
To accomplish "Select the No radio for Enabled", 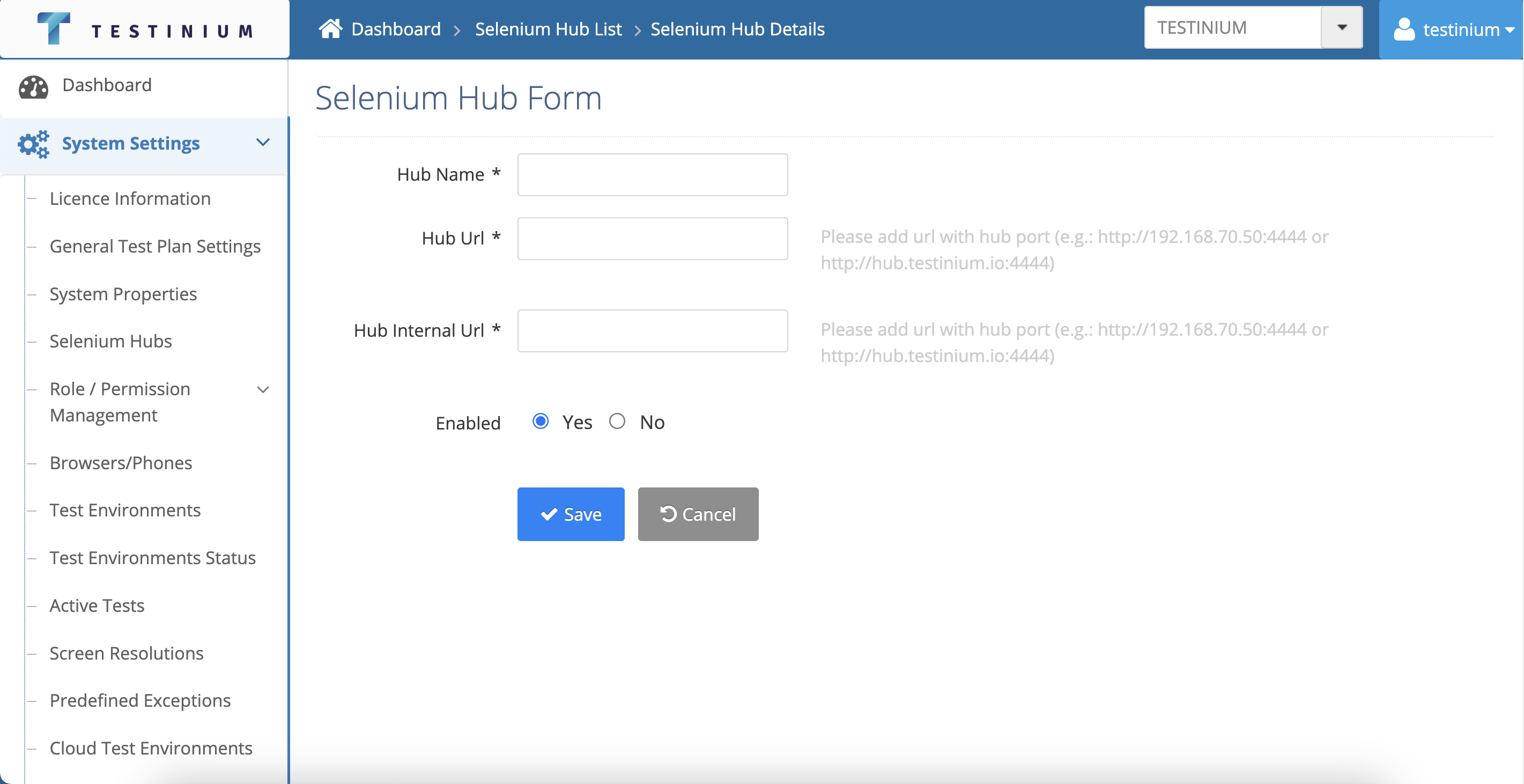I will (617, 421).
